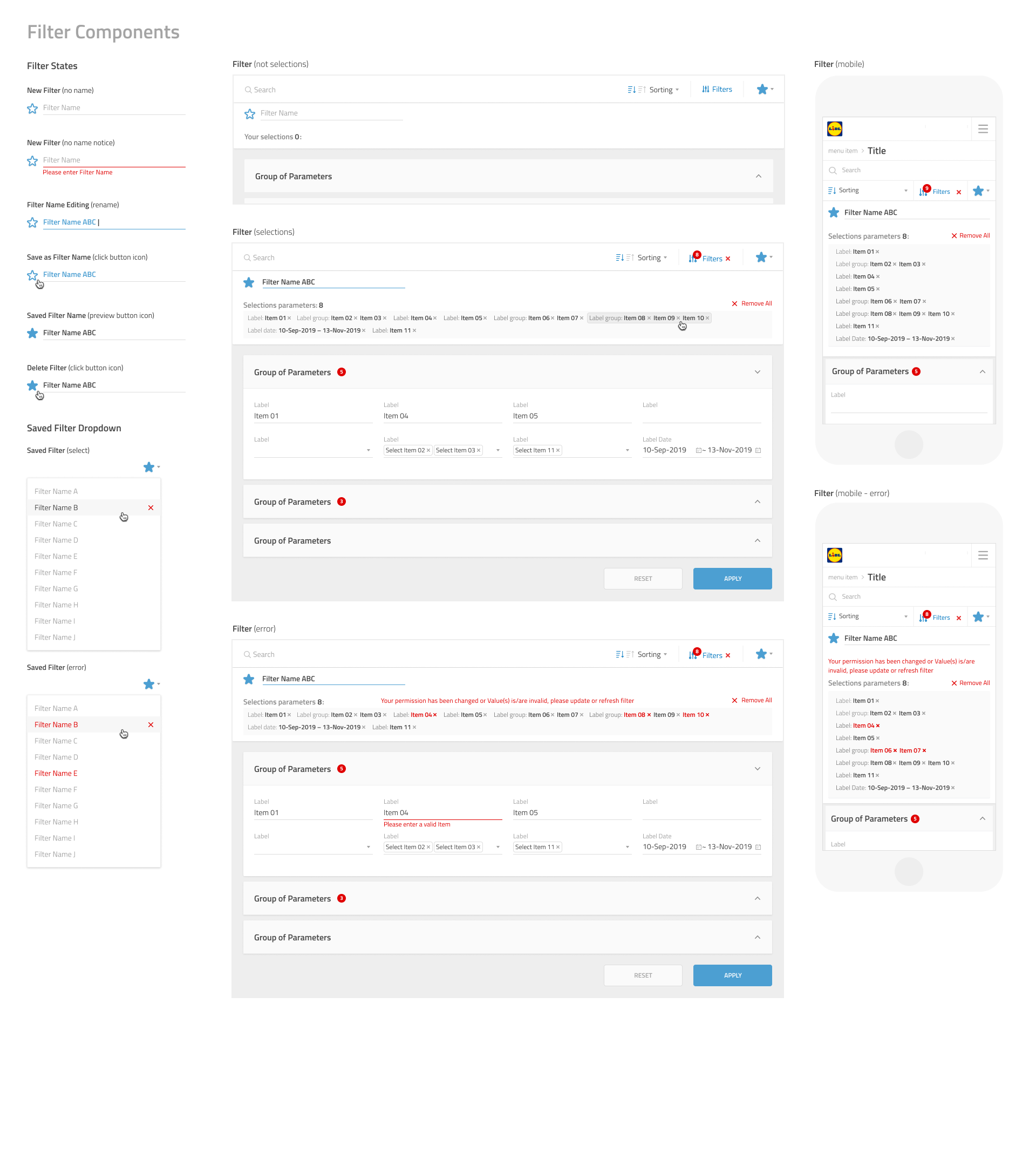Image resolution: width=1036 pixels, height=1166 pixels.
Task: Click the hamburger menu icon in the top mobile preview
Action: (983, 130)
